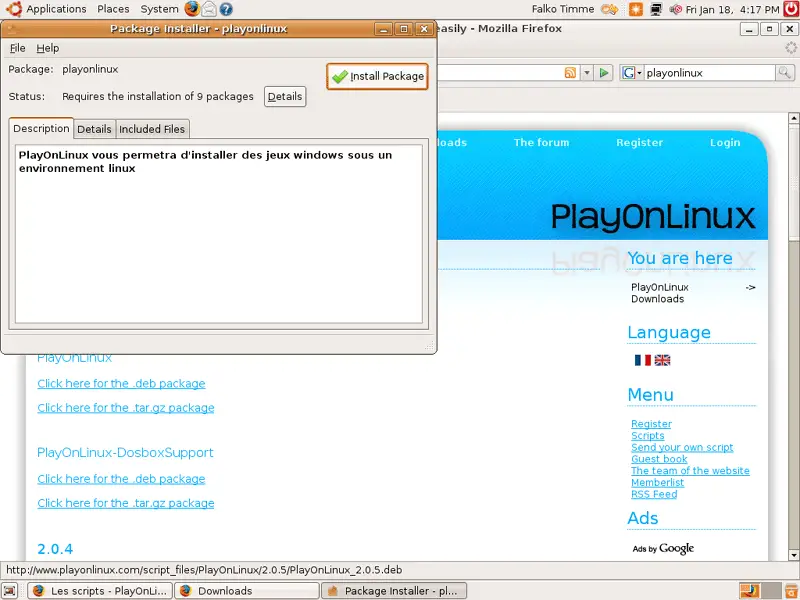800x600 pixels.
Task: Open the Package Installer window menu icon
Action: click(11, 29)
